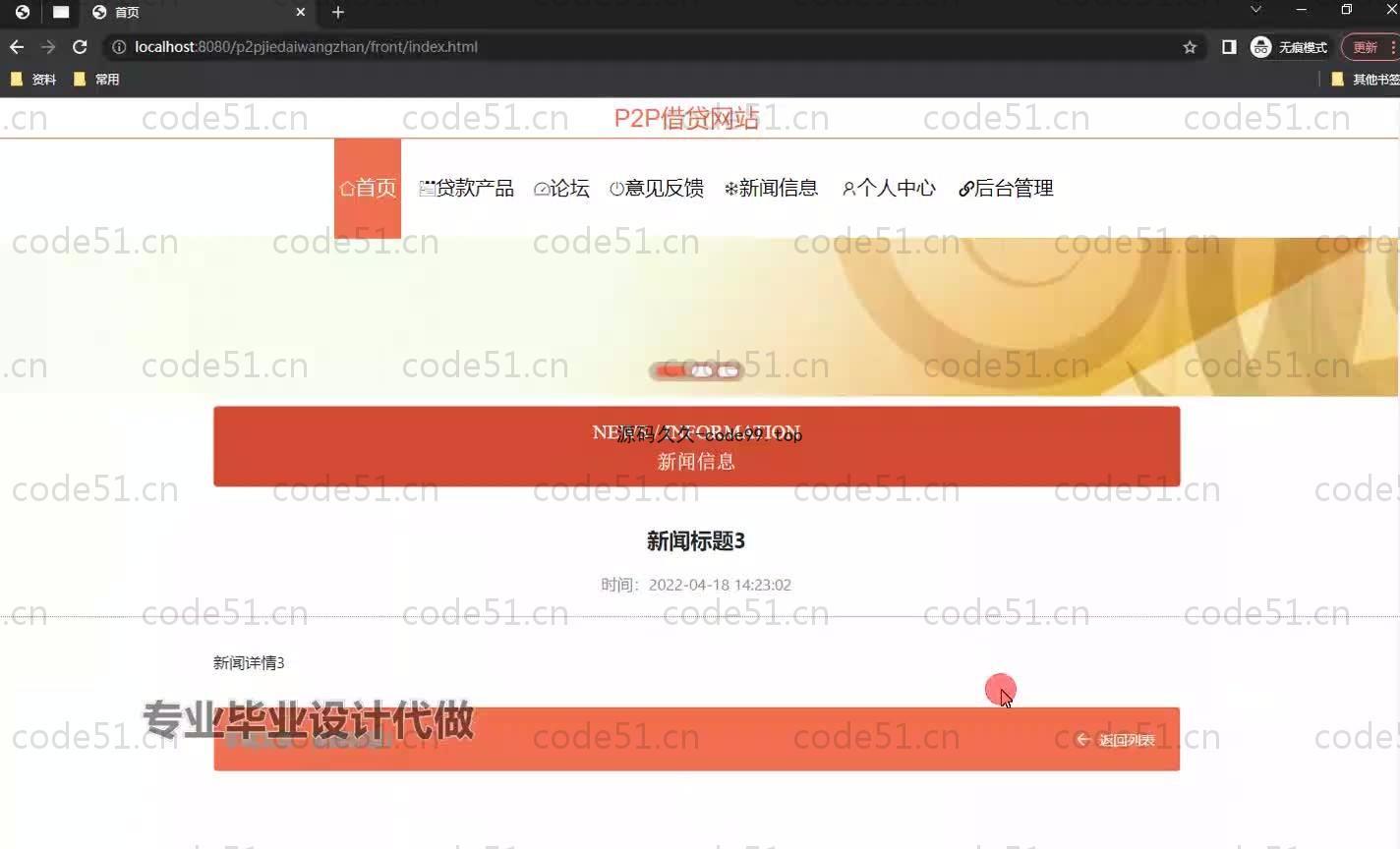Viewport: 1400px width, 849px height.
Task: Open the 后台管理 navigation menu item
Action: click(x=1006, y=188)
